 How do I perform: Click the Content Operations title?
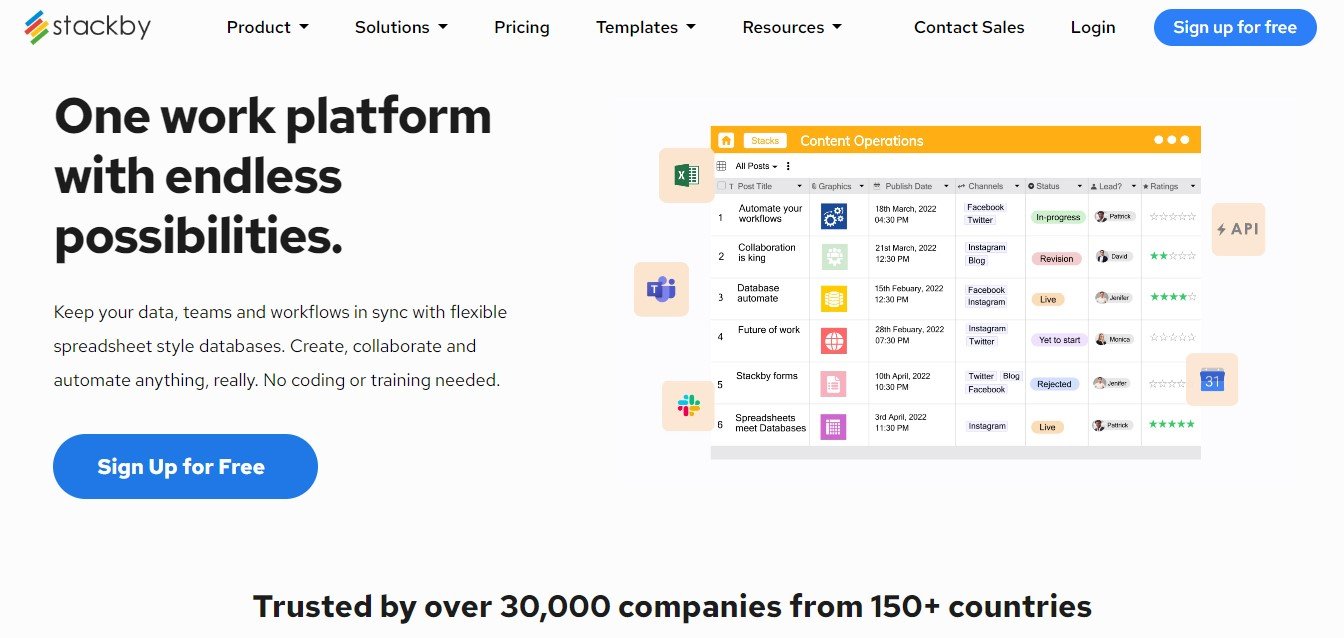coord(862,141)
